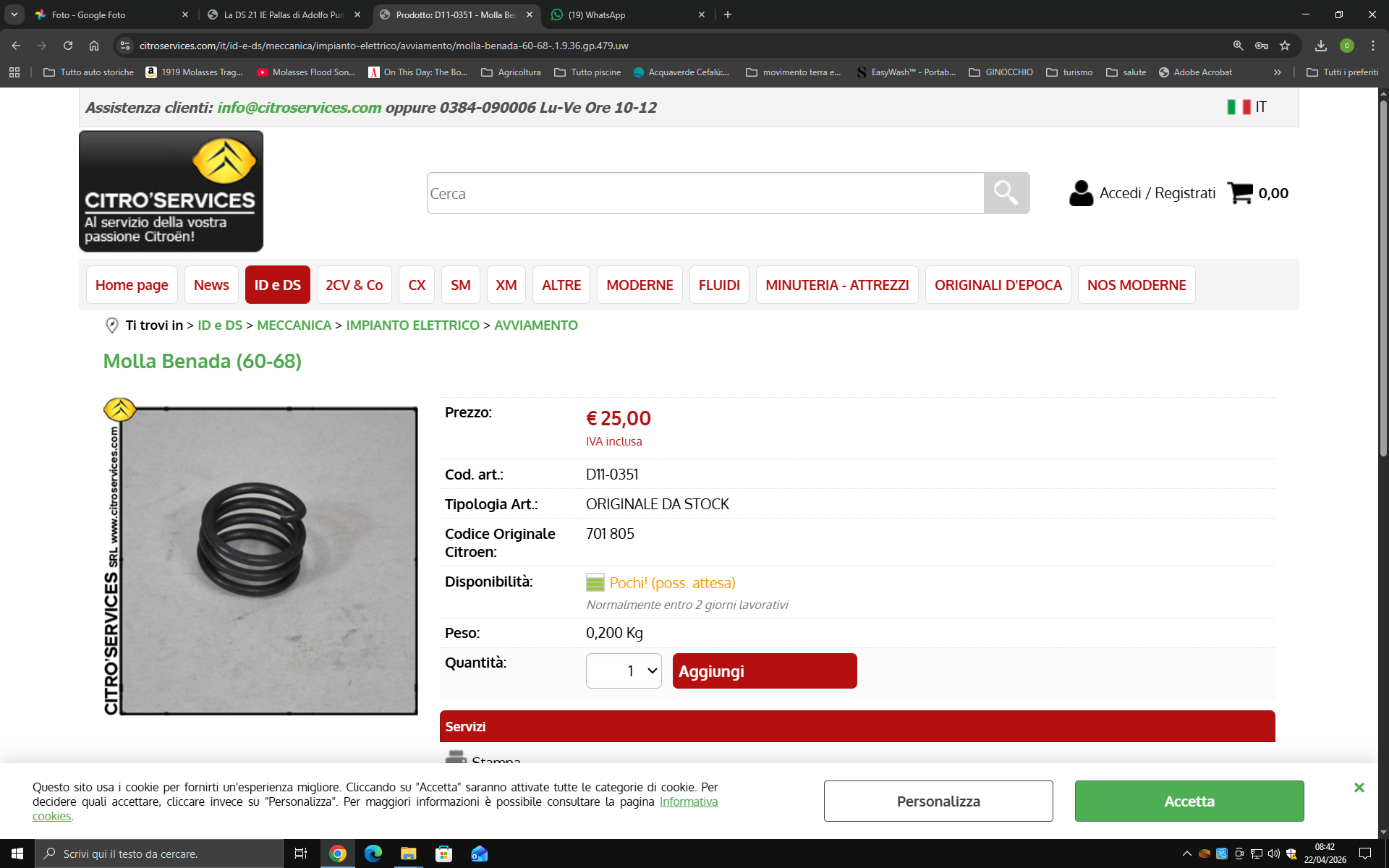Viewport: 1389px width, 868px height.
Task: Close the Foto - Google Foto tab
Action: pos(185,14)
